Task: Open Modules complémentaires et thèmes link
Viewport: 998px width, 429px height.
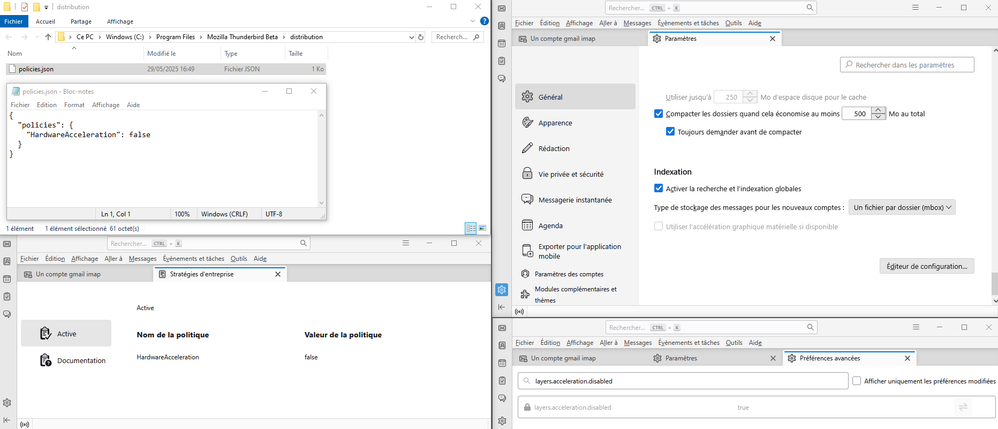Action: (x=575, y=294)
